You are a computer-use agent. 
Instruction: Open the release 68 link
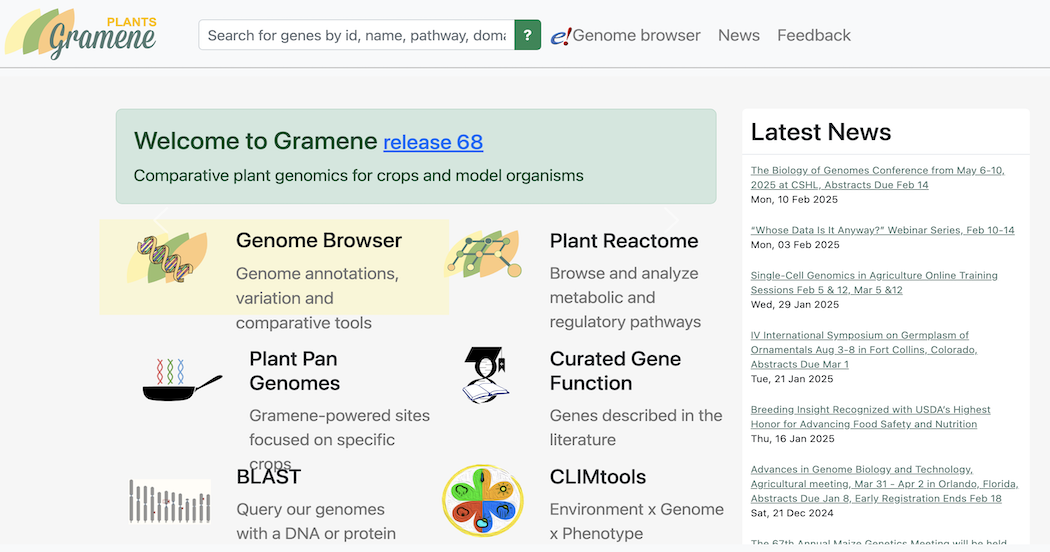pos(433,142)
